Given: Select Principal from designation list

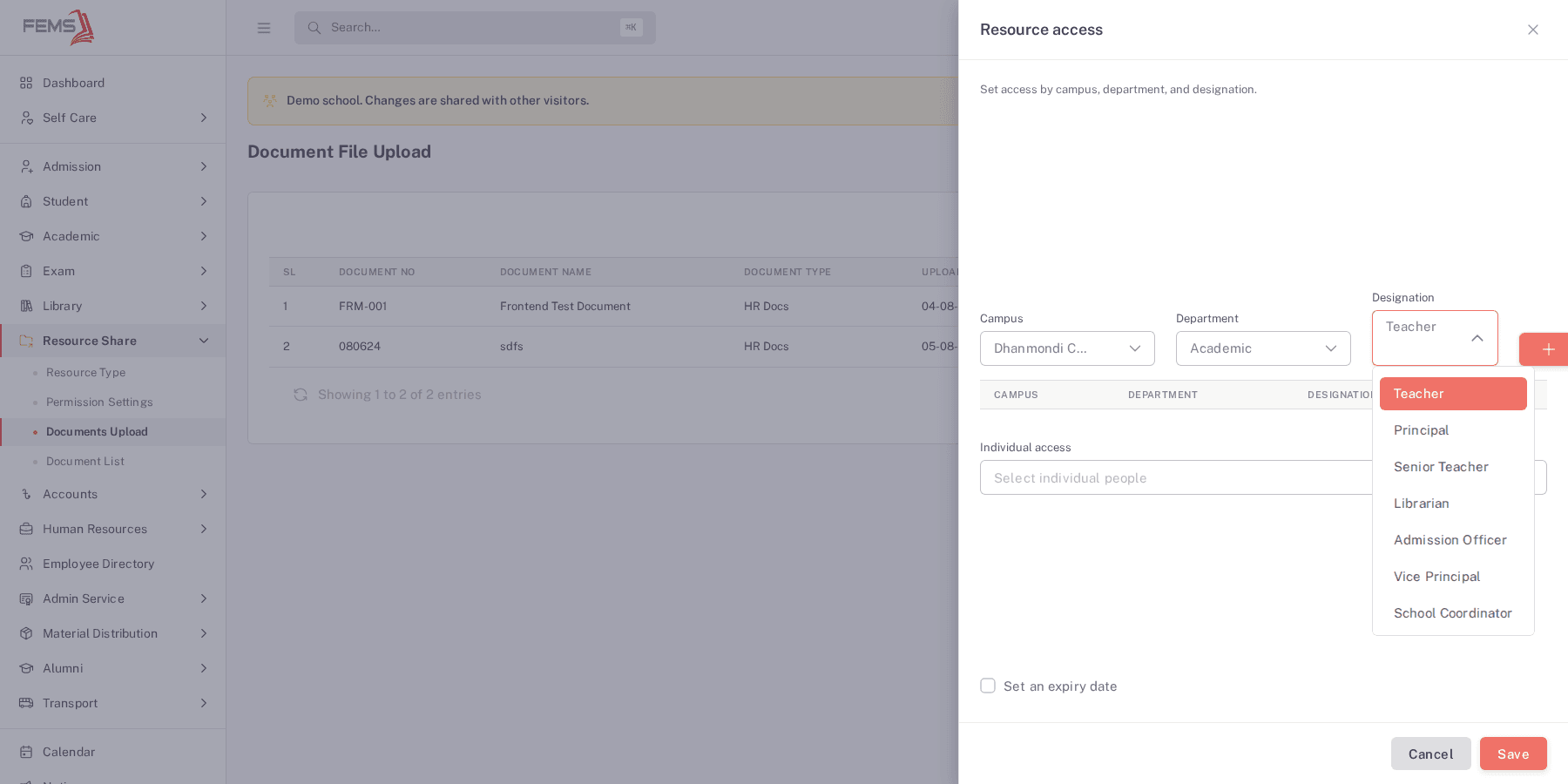Looking at the screenshot, I should pyautogui.click(x=1453, y=430).
